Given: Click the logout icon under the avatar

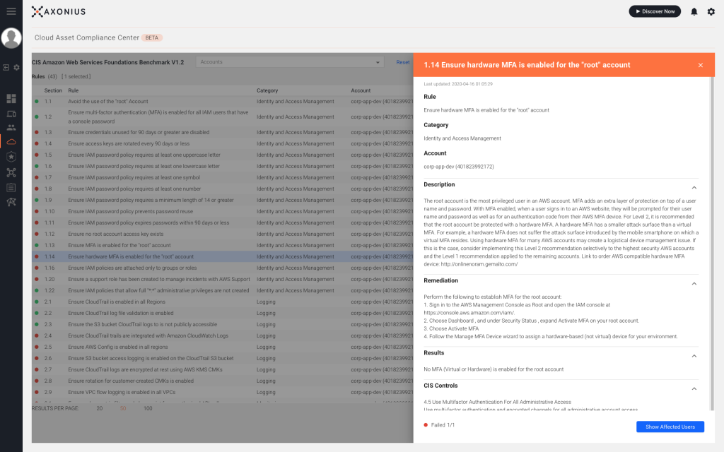Looking at the screenshot, I should click(x=6, y=67).
